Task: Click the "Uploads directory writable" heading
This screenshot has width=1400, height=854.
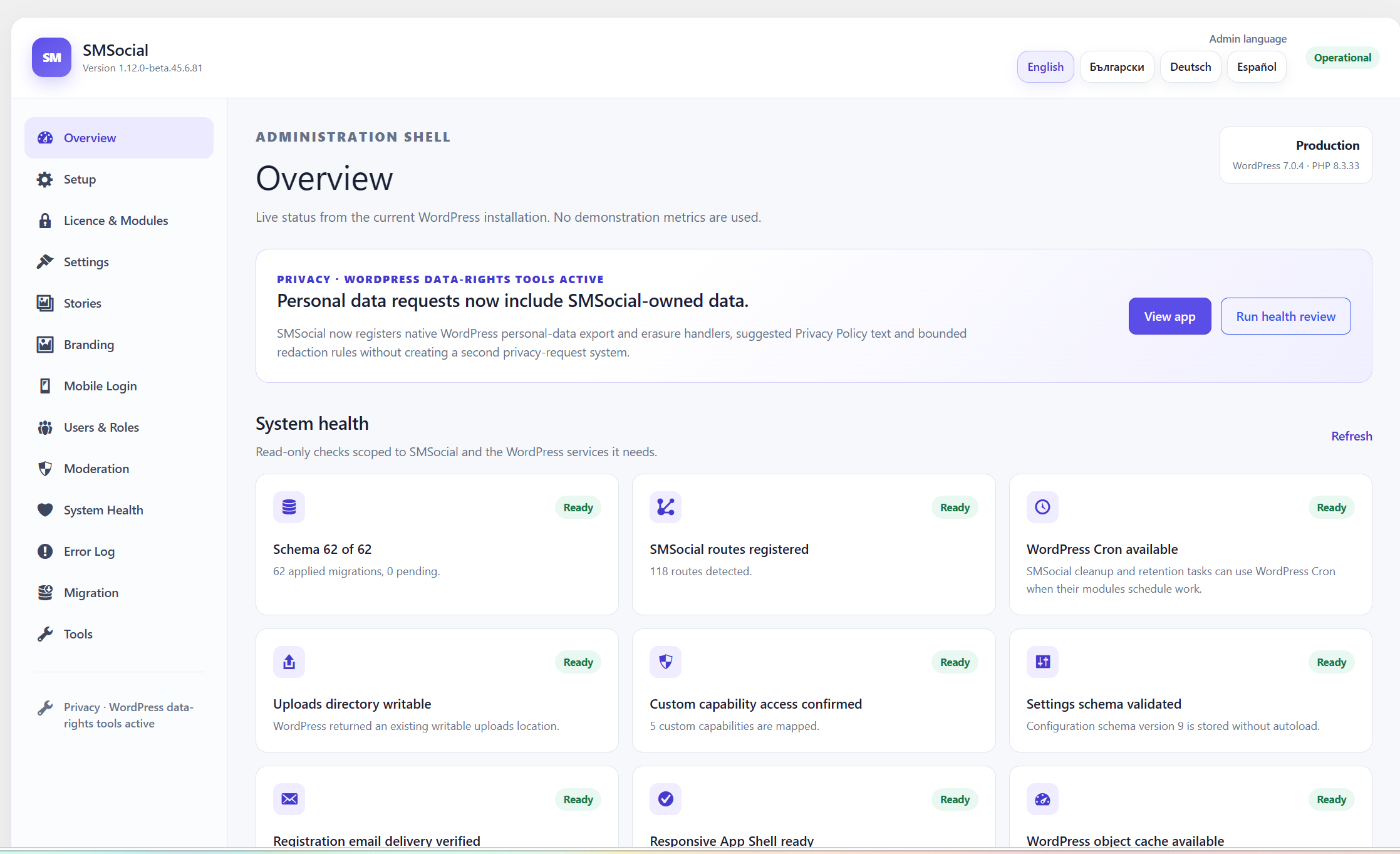Action: (352, 704)
